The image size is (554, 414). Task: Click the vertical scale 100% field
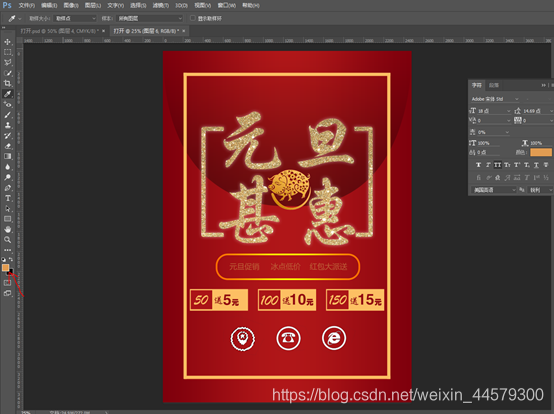tap(488, 143)
